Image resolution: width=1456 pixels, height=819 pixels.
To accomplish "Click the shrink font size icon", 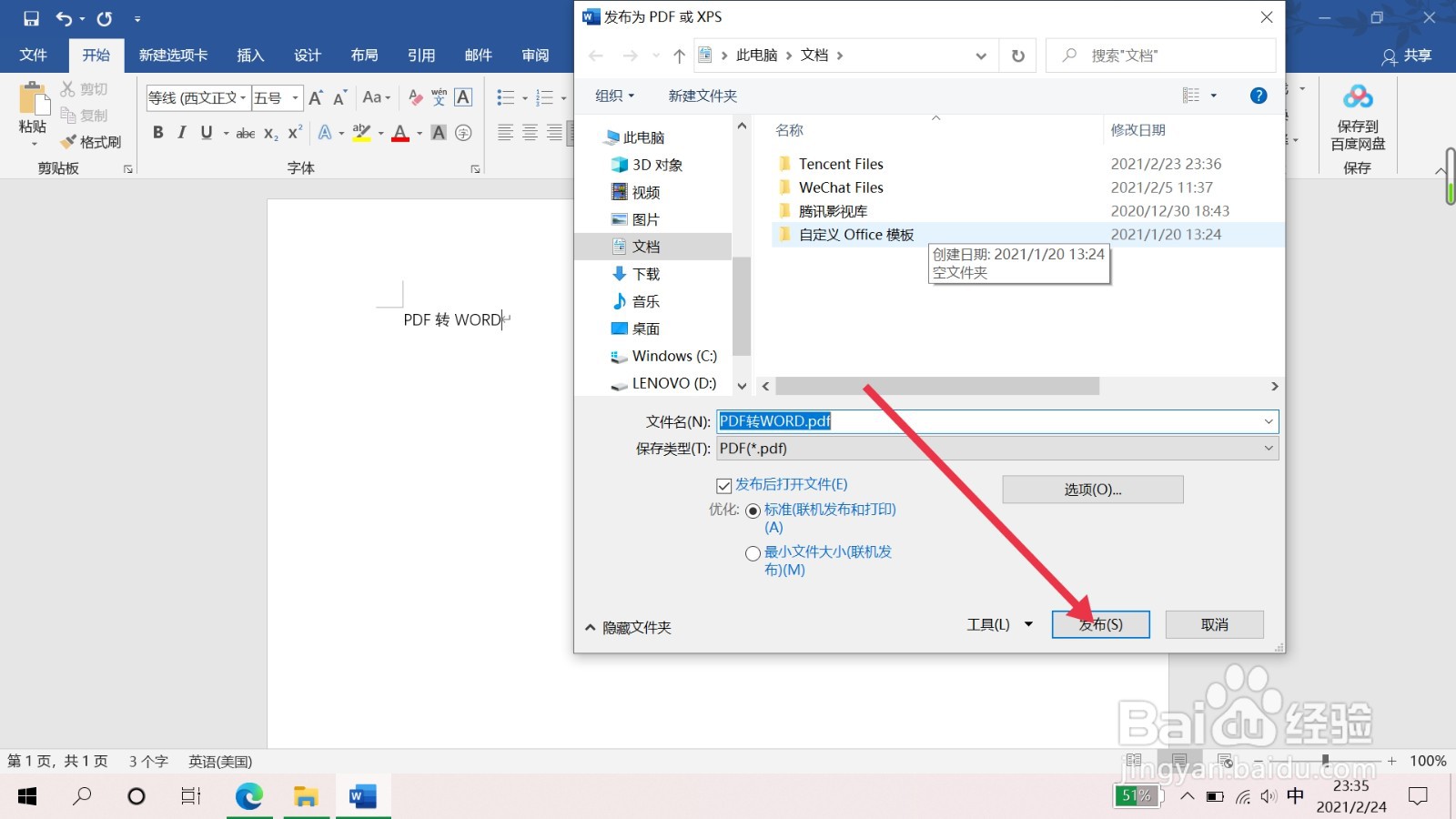I will click(x=340, y=97).
